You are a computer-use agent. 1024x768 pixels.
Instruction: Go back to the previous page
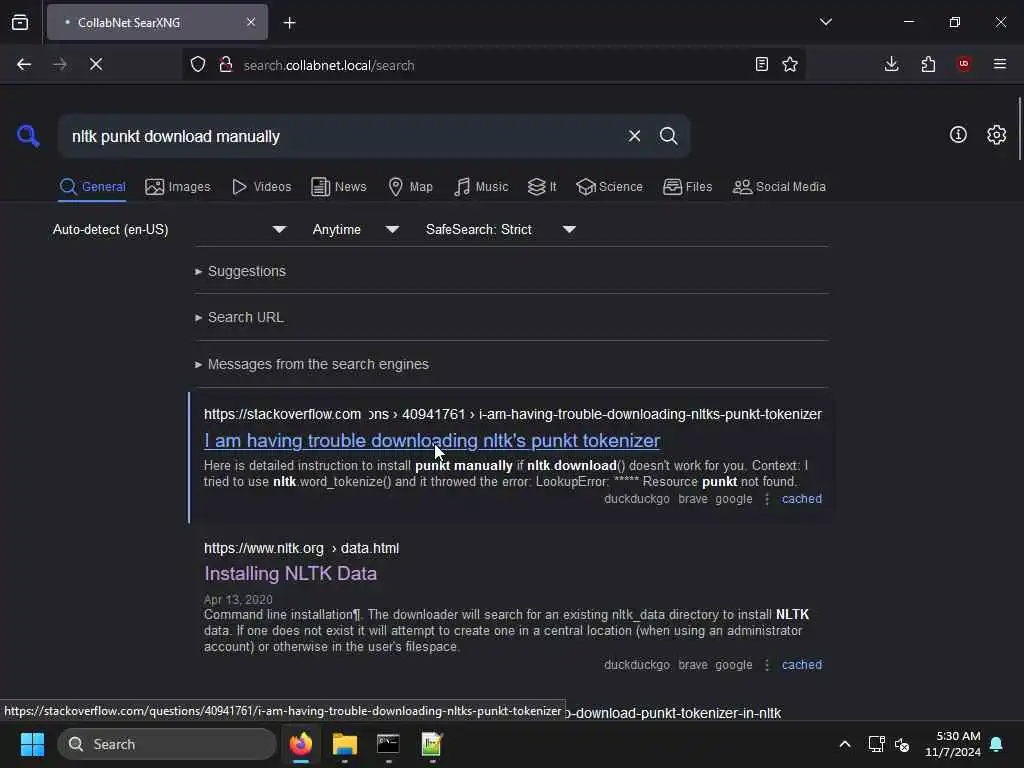click(24, 65)
